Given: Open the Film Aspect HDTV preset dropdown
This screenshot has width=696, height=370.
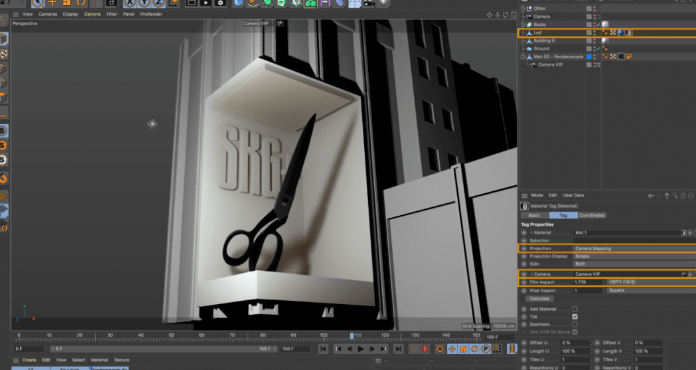Looking at the screenshot, I should pyautogui.click(x=651, y=282).
